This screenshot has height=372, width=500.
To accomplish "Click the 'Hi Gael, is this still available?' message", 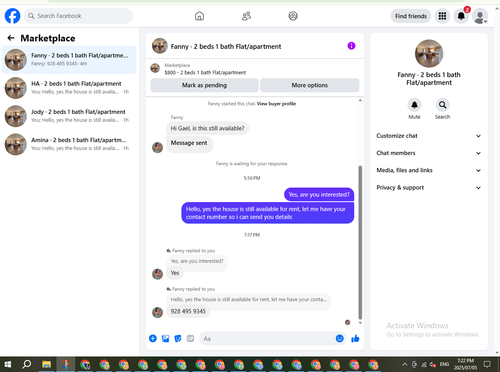I will click(x=207, y=128).
